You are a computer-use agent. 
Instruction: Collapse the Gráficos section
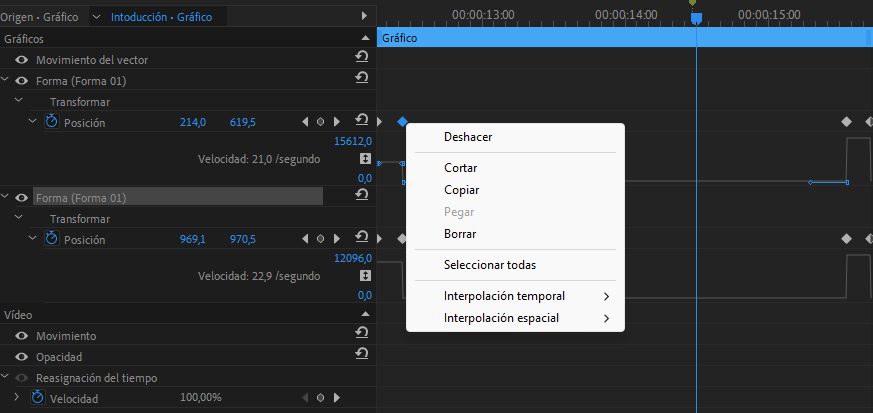point(365,38)
